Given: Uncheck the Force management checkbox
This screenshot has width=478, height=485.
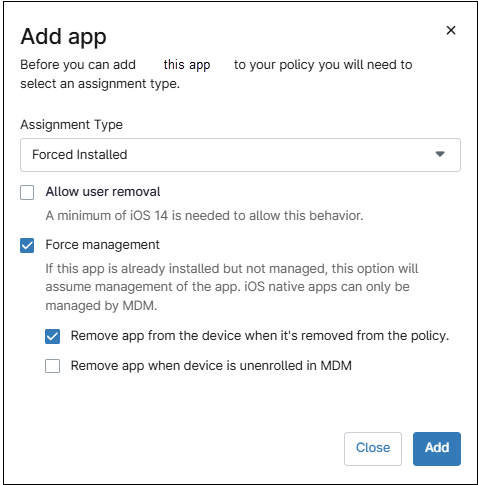Looking at the screenshot, I should pyautogui.click(x=27, y=246).
